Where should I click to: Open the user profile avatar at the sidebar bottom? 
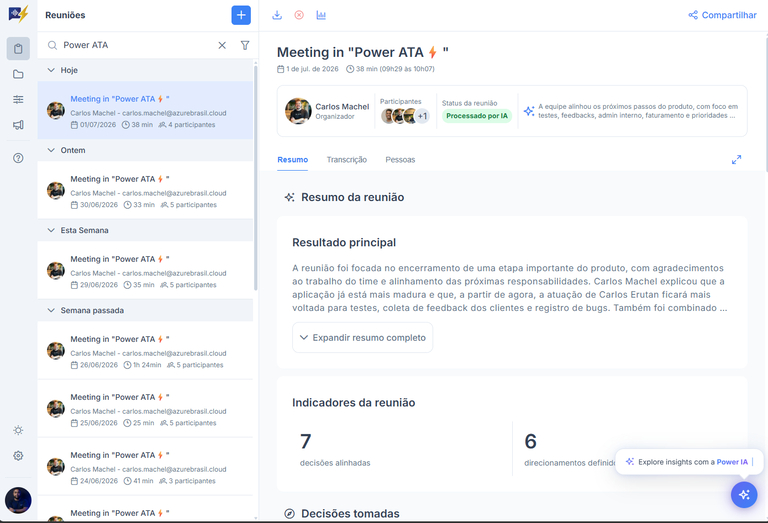point(18,500)
